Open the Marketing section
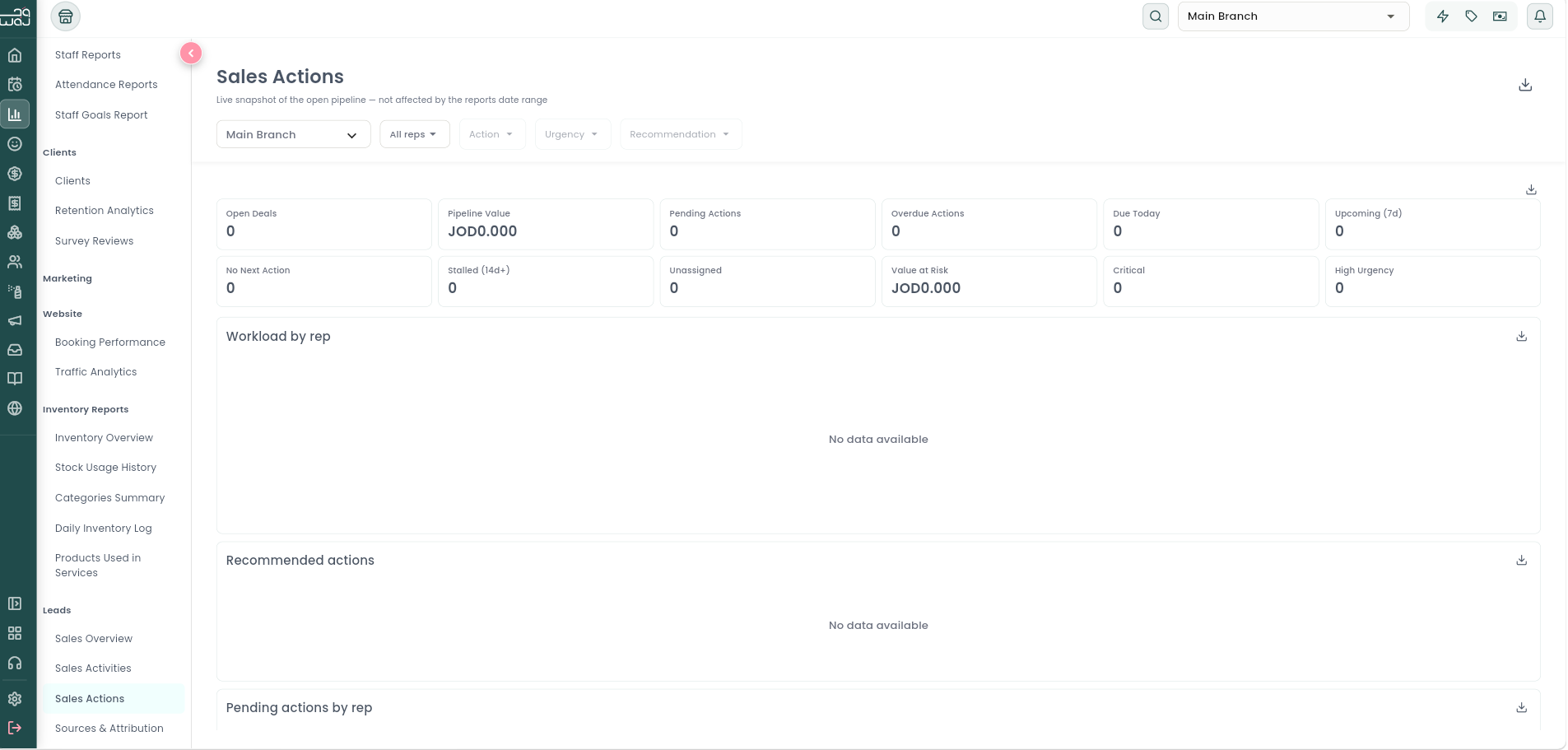The image size is (1568, 750). point(67,278)
